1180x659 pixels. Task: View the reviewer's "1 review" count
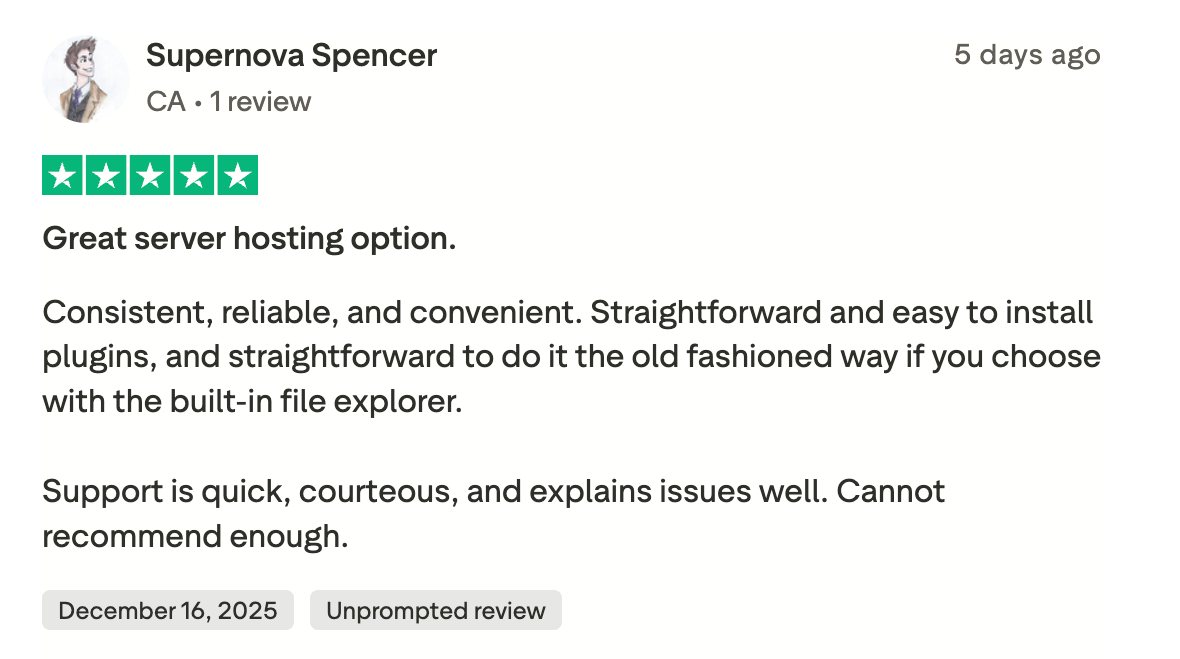pos(260,102)
